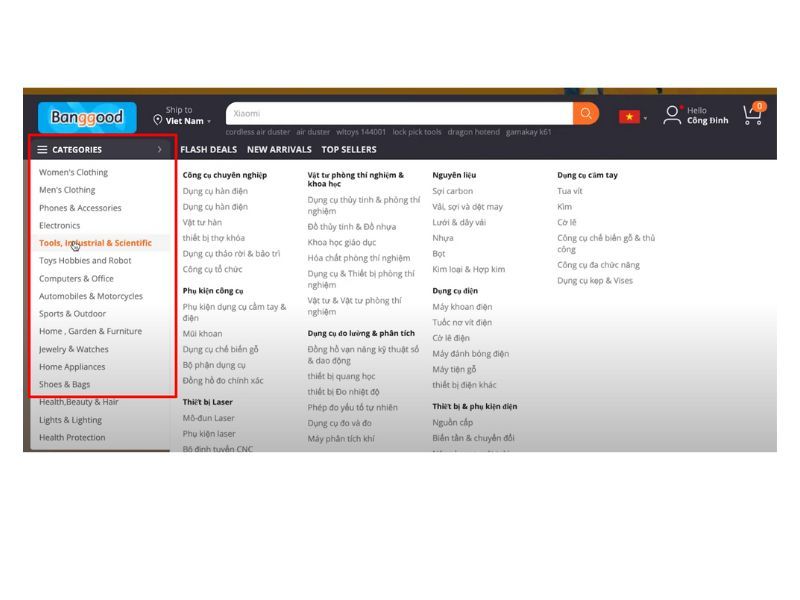This screenshot has height=600, width=800.
Task: Click in the Xiaomi search field
Action: tap(400, 113)
